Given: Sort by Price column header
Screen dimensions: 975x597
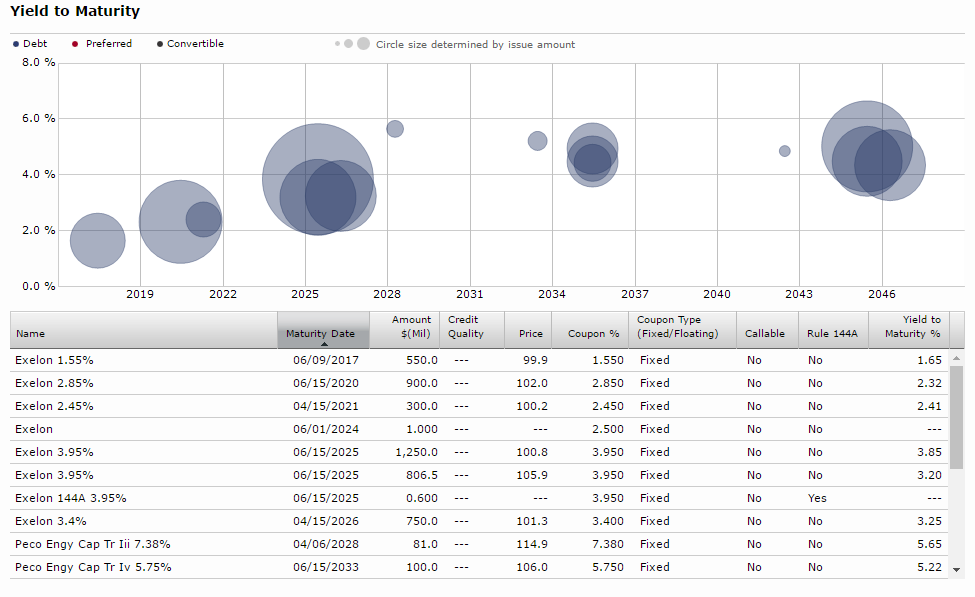Looking at the screenshot, I should click(x=528, y=330).
